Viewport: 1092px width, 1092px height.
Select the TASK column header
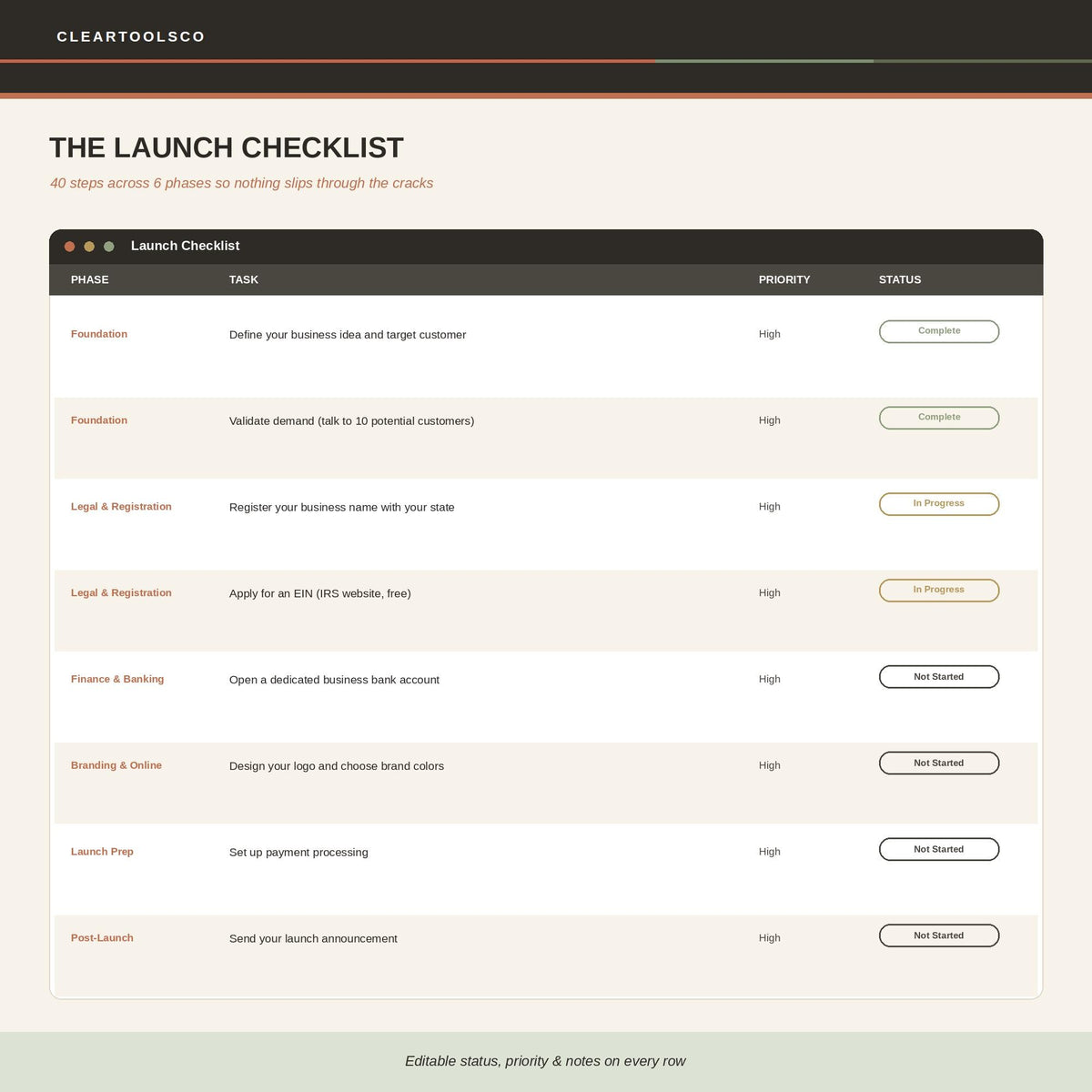click(244, 279)
